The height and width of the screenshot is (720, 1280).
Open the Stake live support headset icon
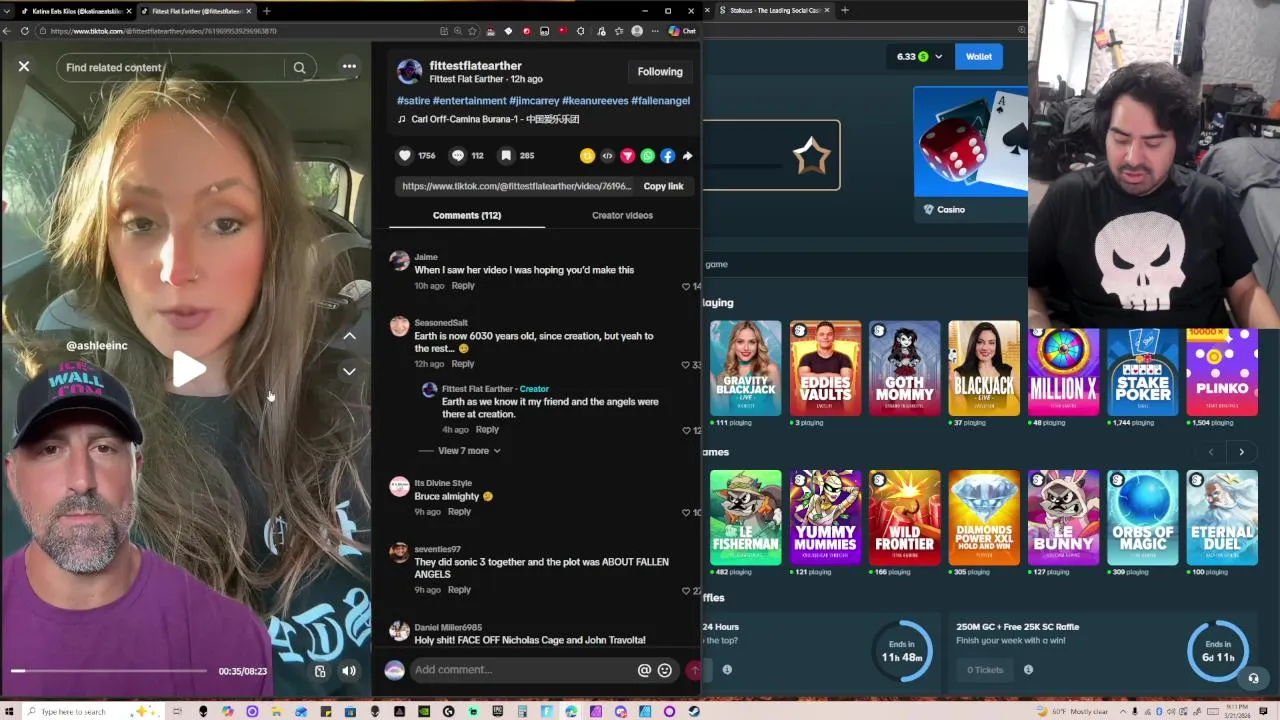click(x=1253, y=679)
